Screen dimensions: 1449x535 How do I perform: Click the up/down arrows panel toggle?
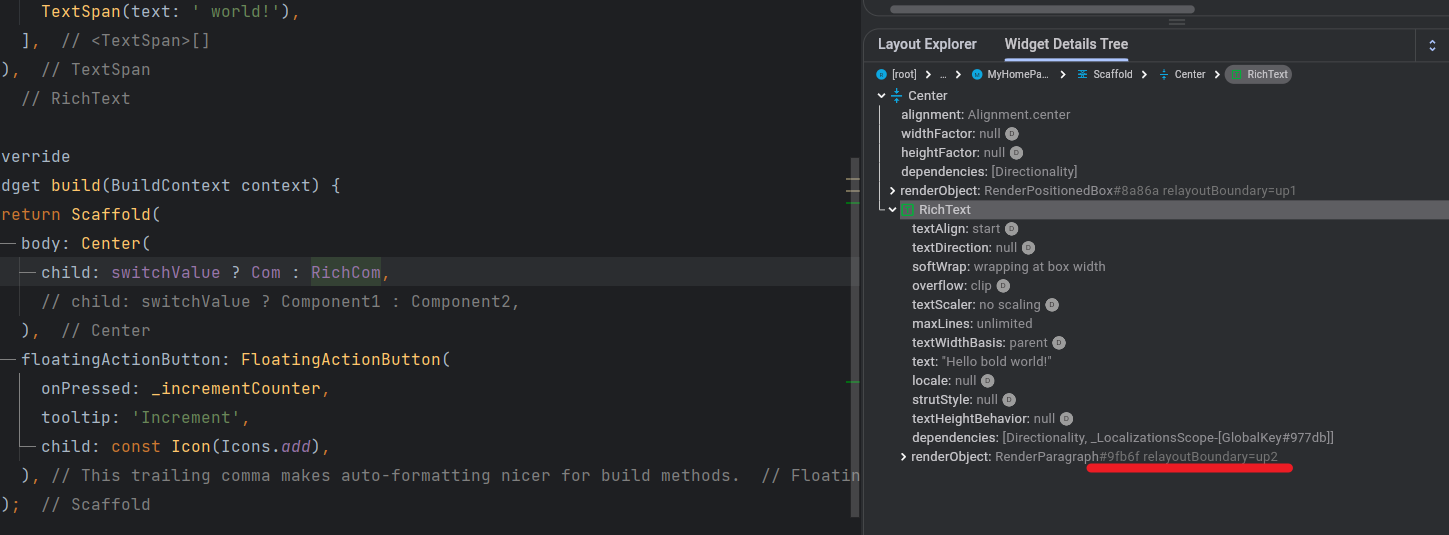click(x=1432, y=45)
